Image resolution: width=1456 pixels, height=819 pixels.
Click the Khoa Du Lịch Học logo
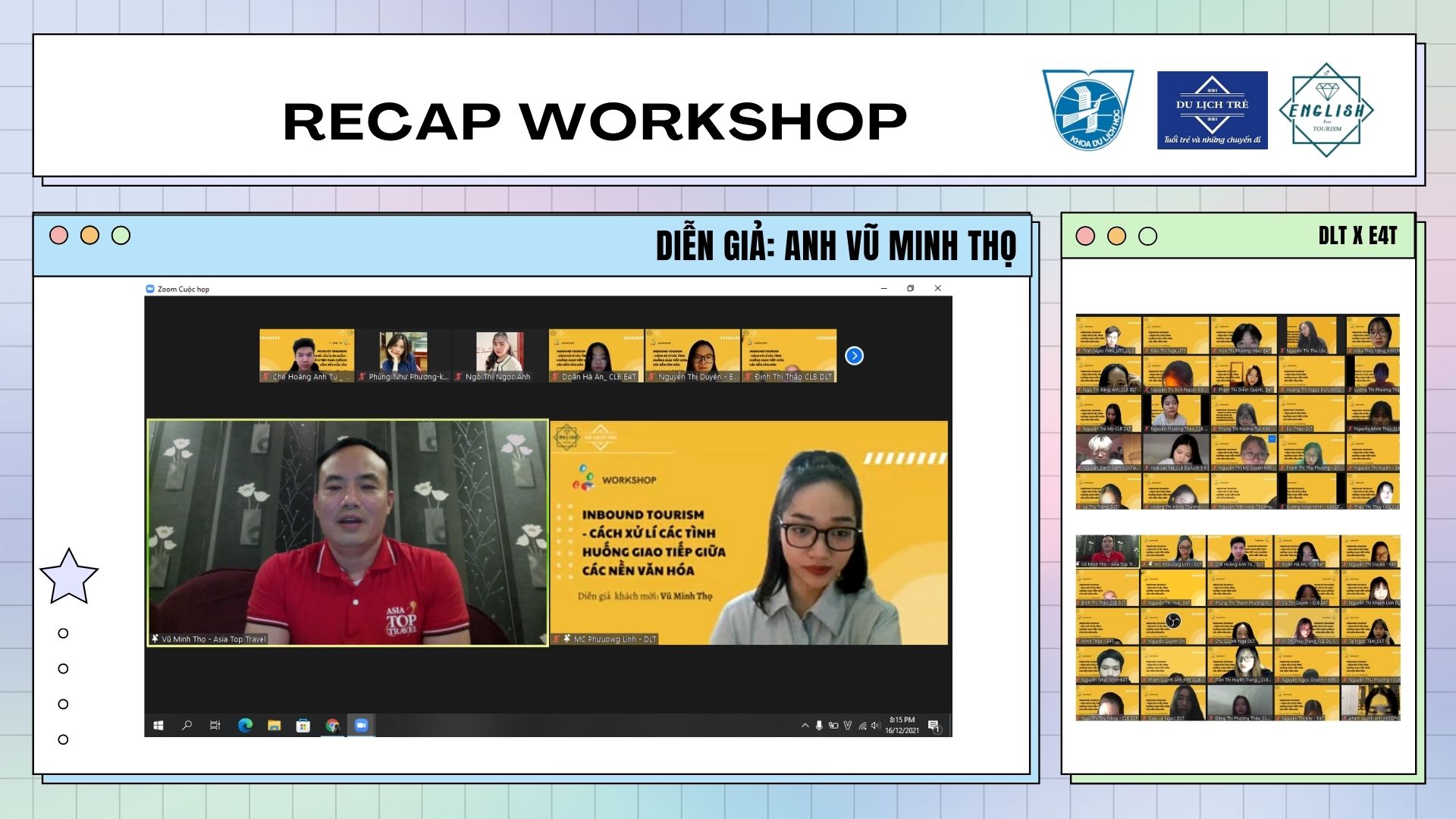coord(1088,109)
